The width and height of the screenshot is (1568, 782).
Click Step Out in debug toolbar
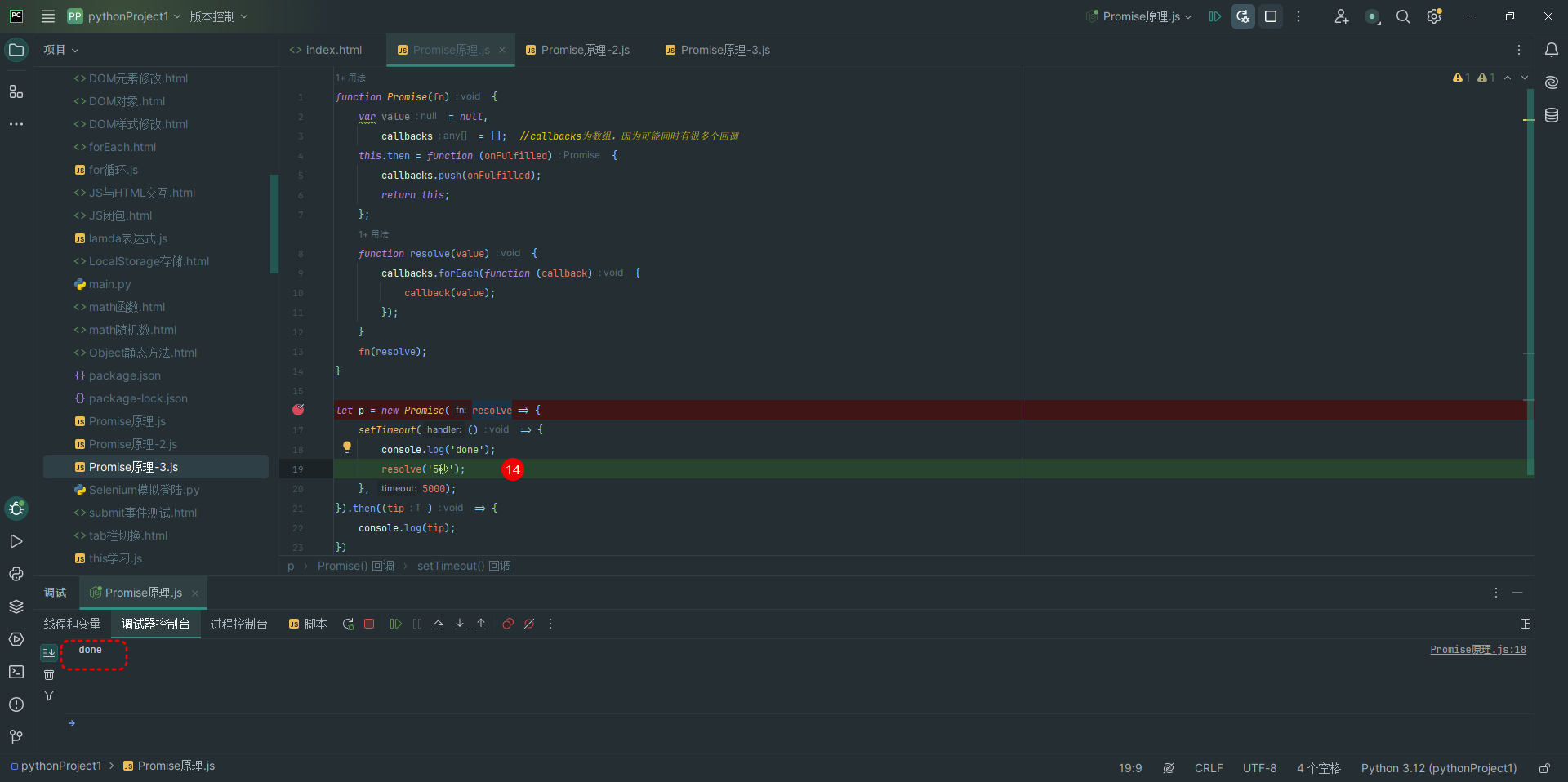[481, 624]
